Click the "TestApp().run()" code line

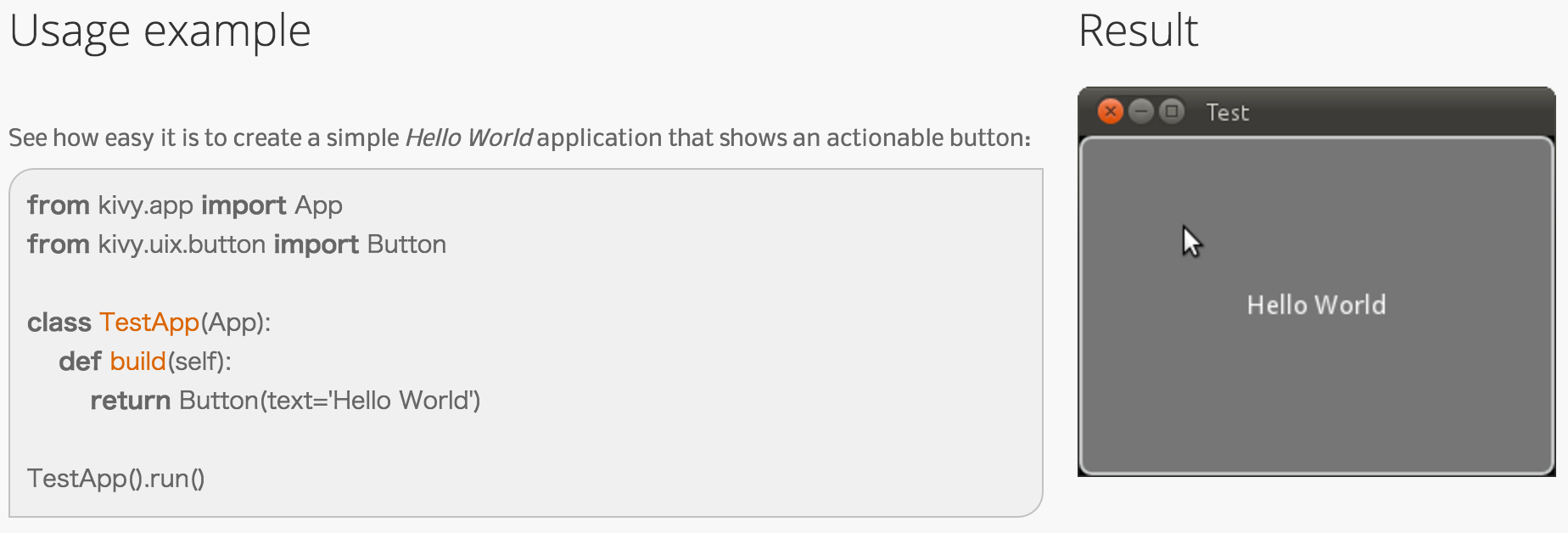[x=116, y=479]
